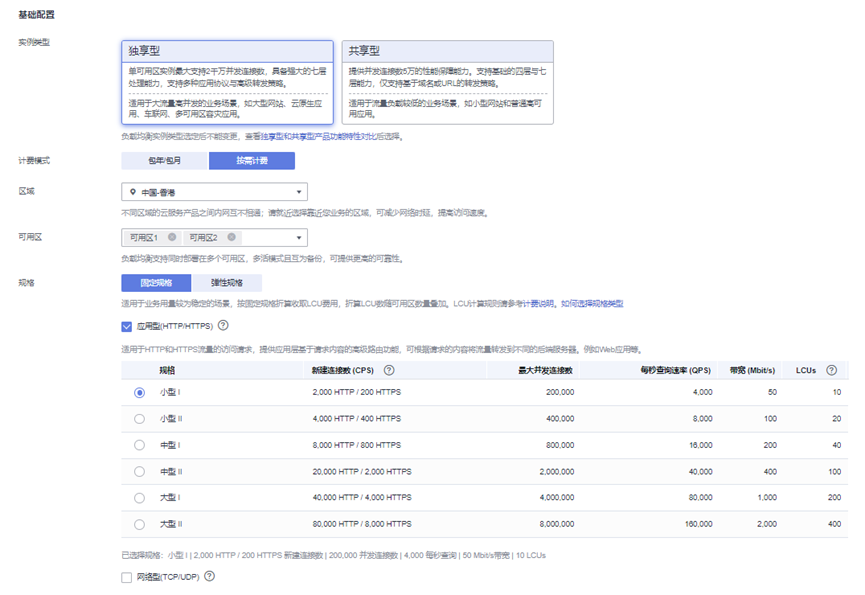
Task: Click the 1,000 bandwidth value in 大型 I row
Action: (x=767, y=497)
